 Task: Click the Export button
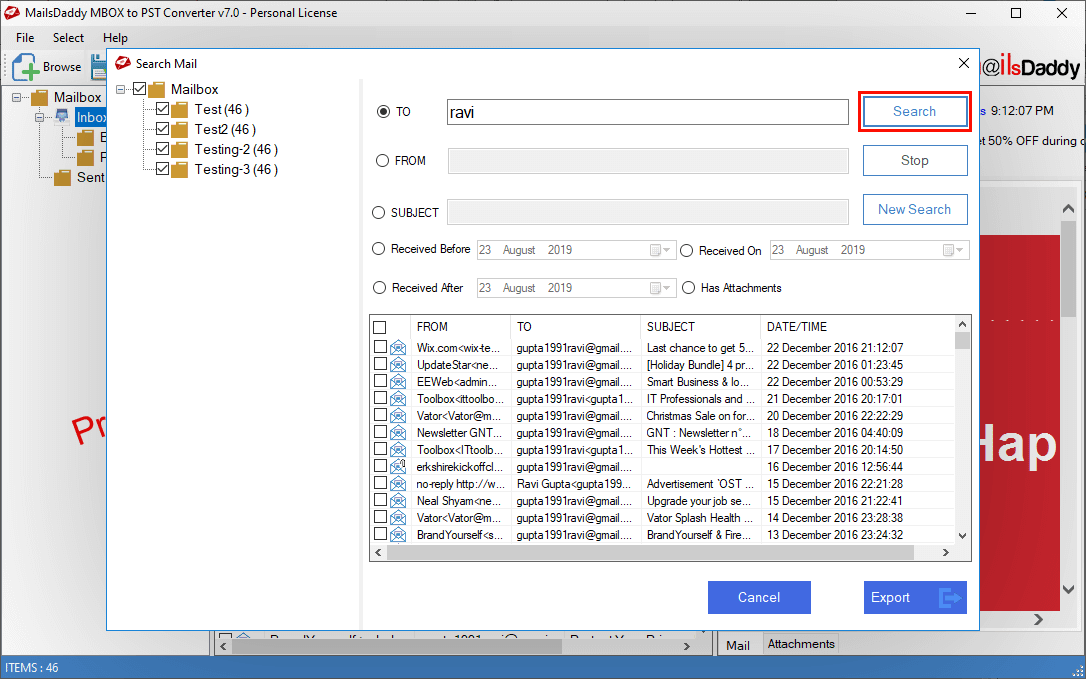[x=915, y=597]
